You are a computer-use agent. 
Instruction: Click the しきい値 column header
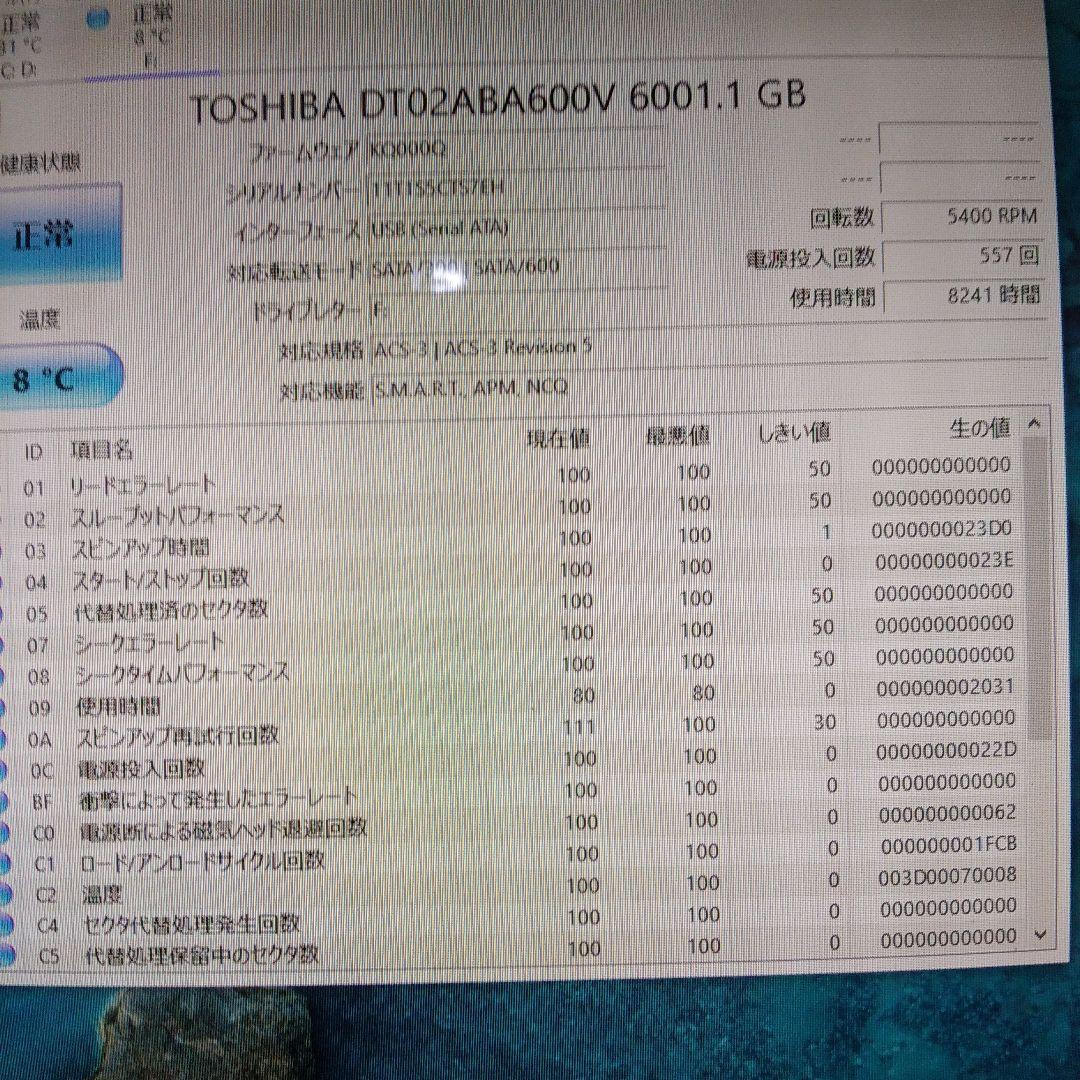coord(793,433)
